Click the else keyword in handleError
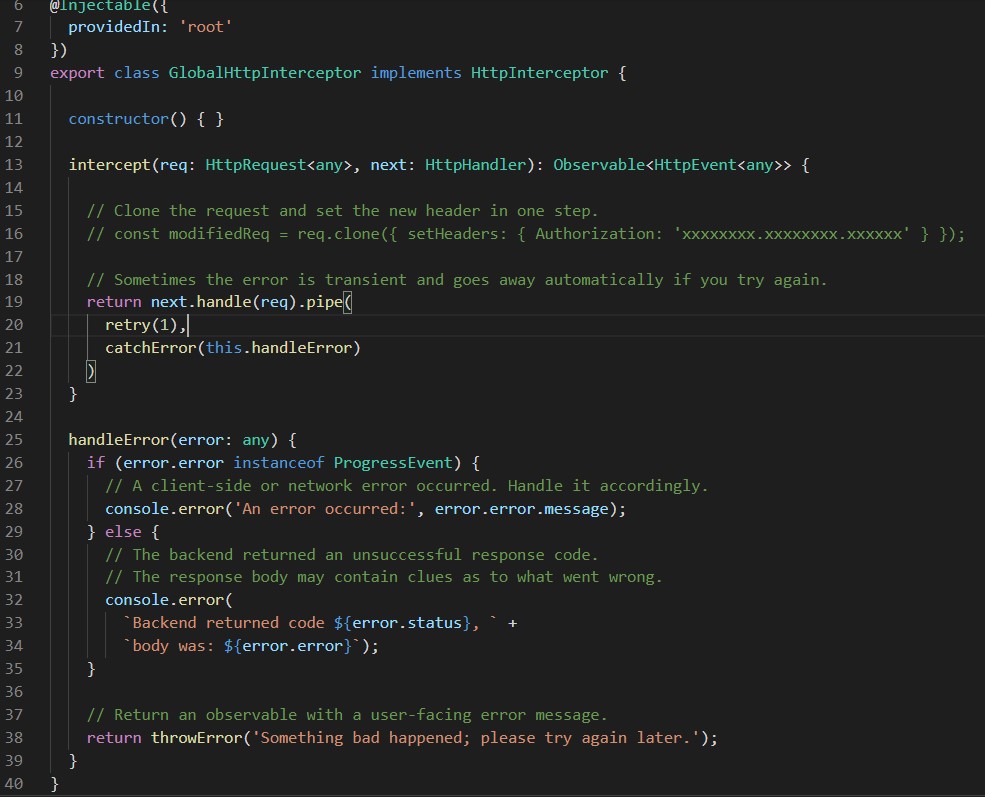985x797 pixels. pos(123,531)
